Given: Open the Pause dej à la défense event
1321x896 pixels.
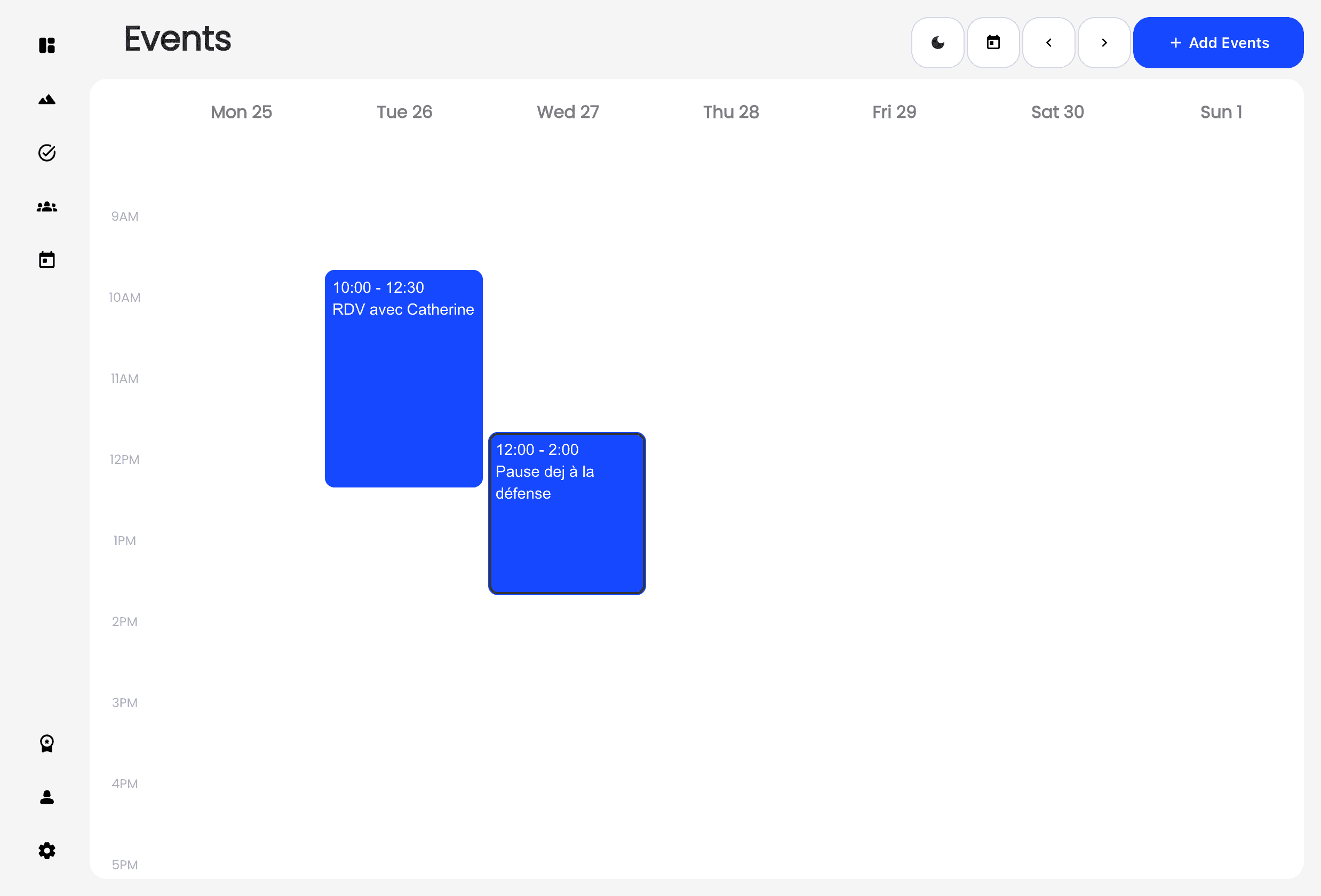Looking at the screenshot, I should click(x=567, y=513).
